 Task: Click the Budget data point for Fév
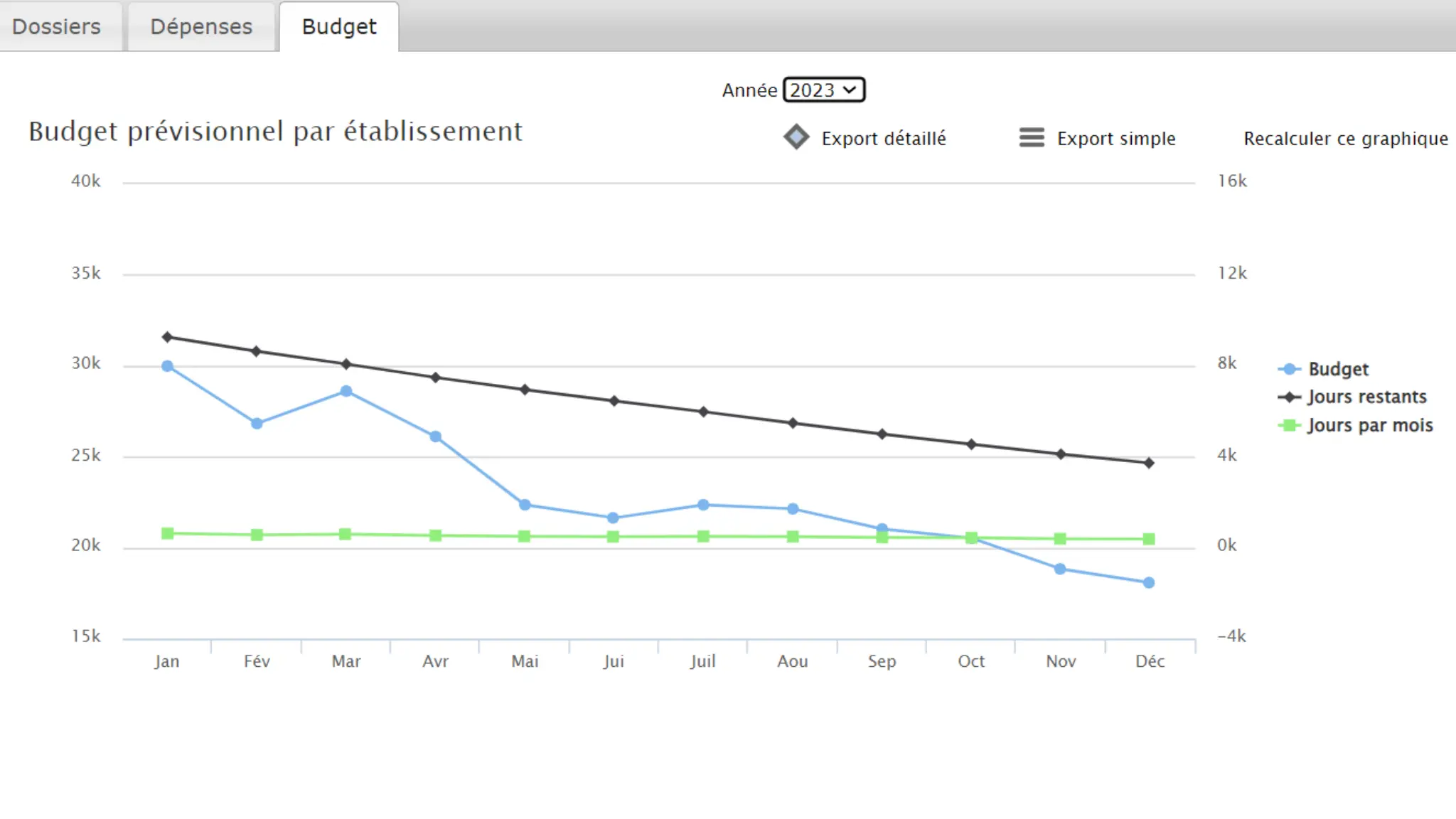click(257, 423)
